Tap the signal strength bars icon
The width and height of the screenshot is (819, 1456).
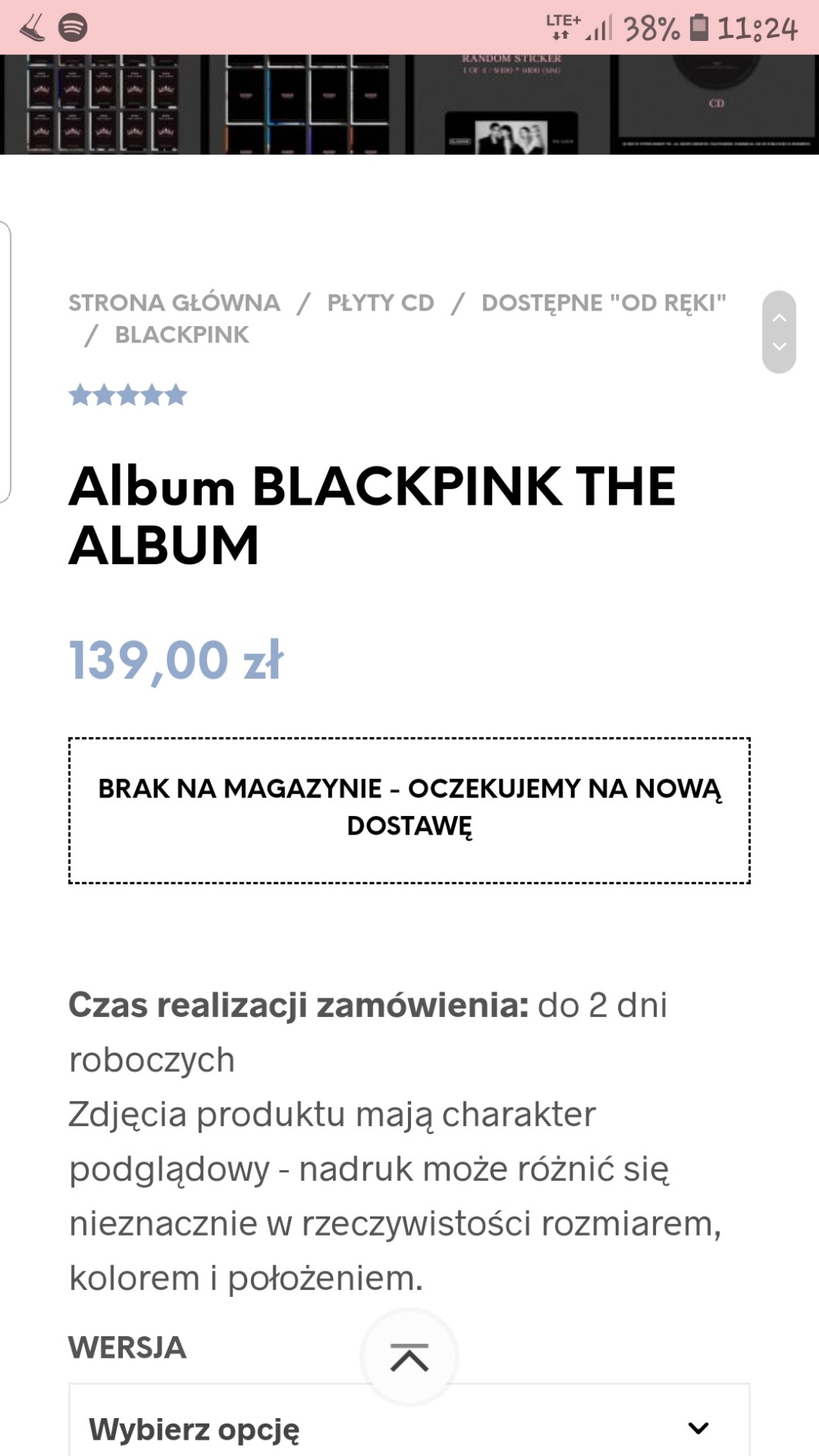coord(599,29)
